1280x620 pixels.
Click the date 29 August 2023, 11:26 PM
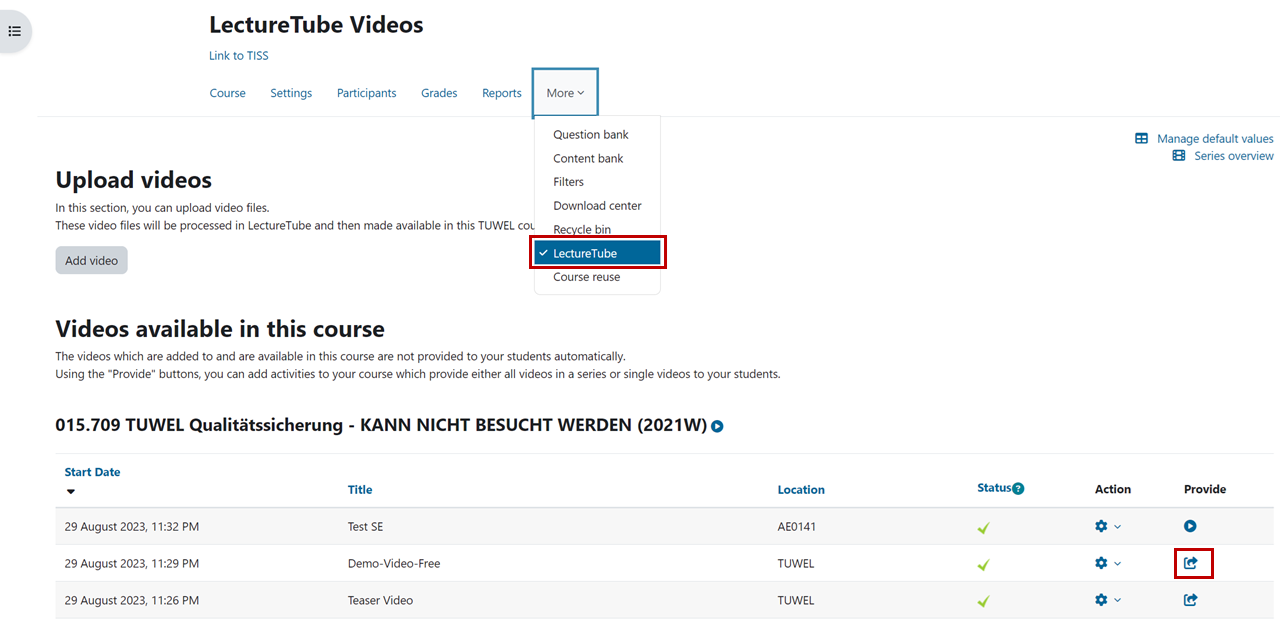tap(132, 600)
